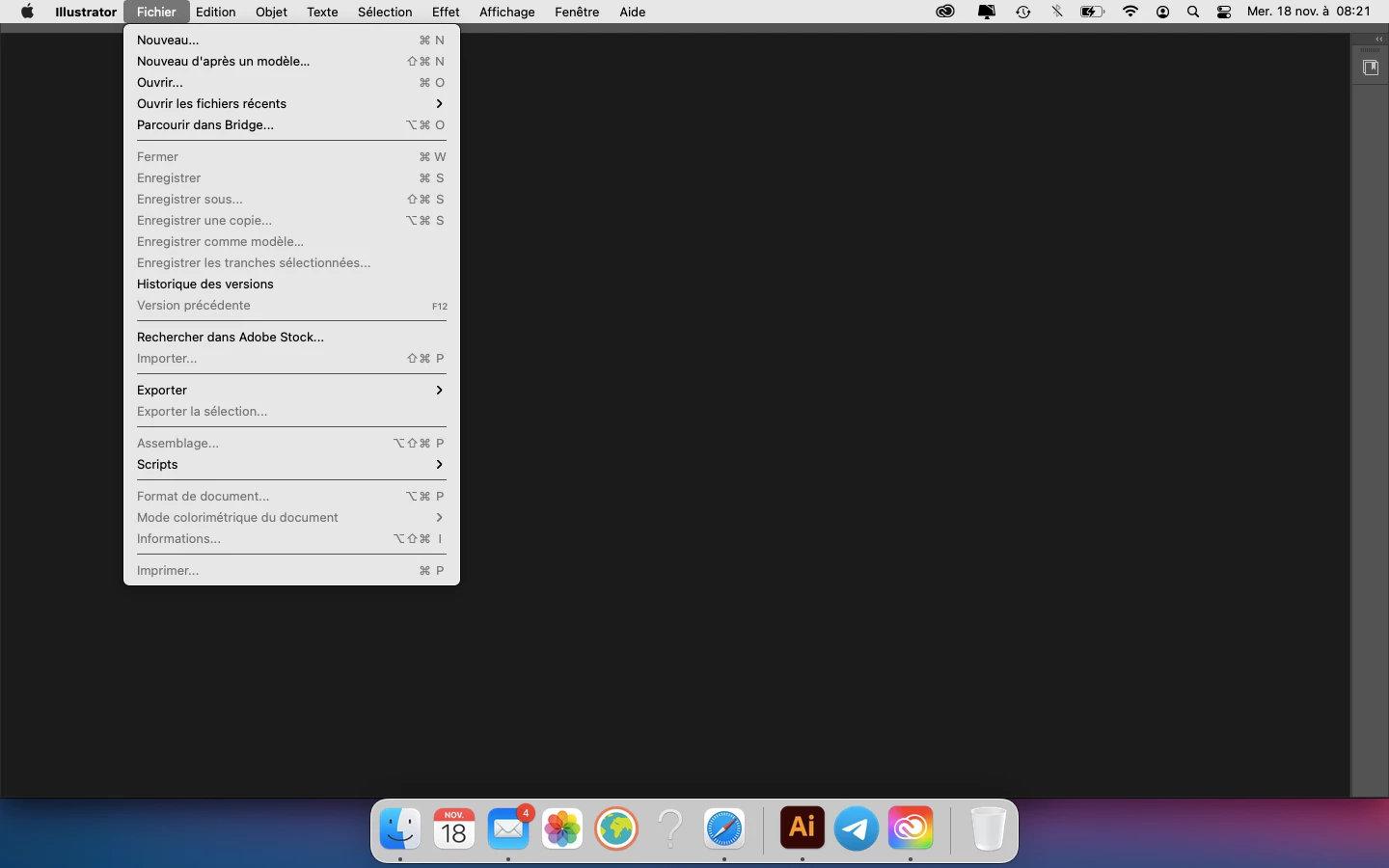Choose Rechercher dans Adobe Stock...
Screen dimensions: 1389x868
tap(291, 337)
